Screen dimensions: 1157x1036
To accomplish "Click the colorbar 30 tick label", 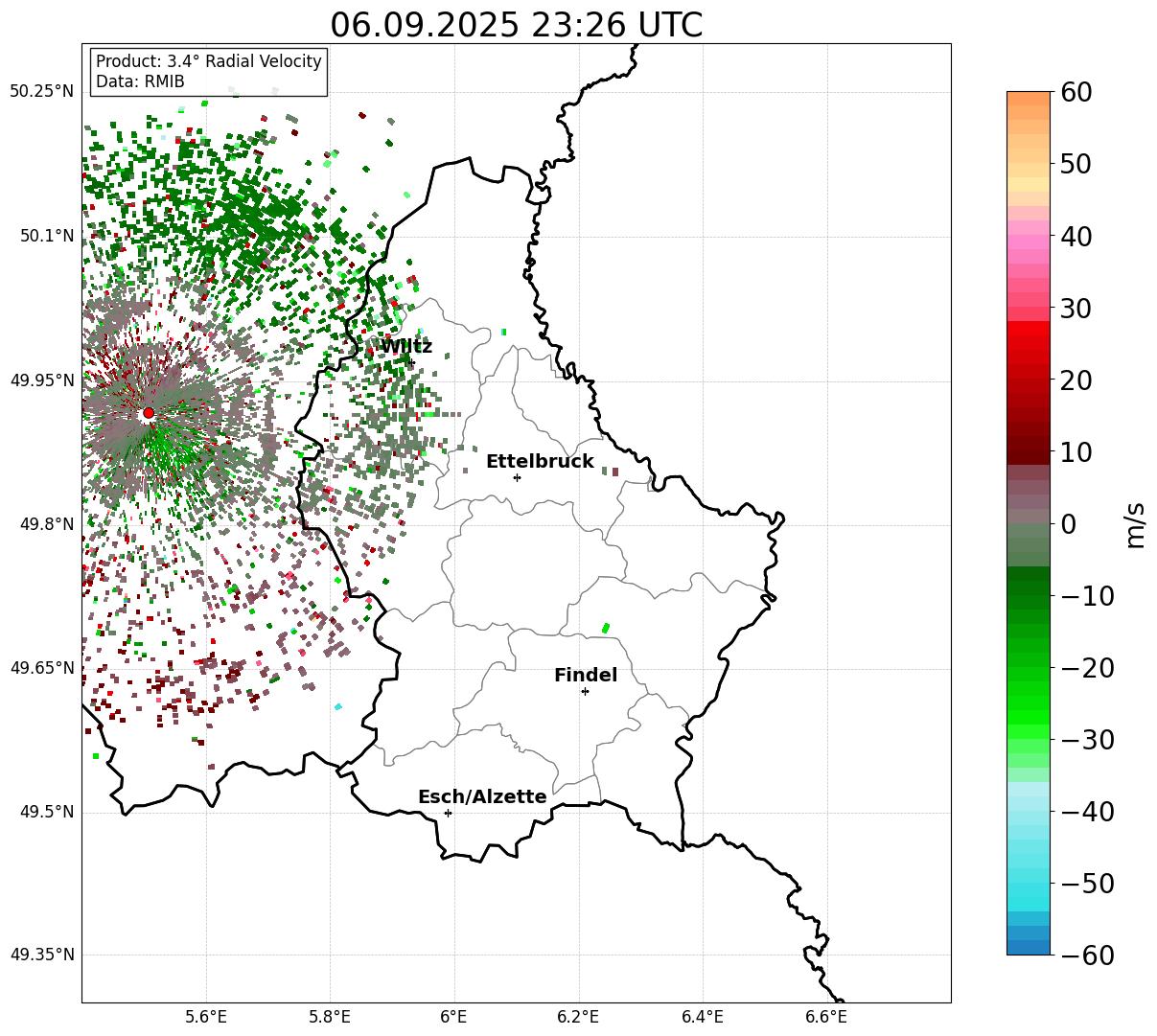I will point(1075,309).
